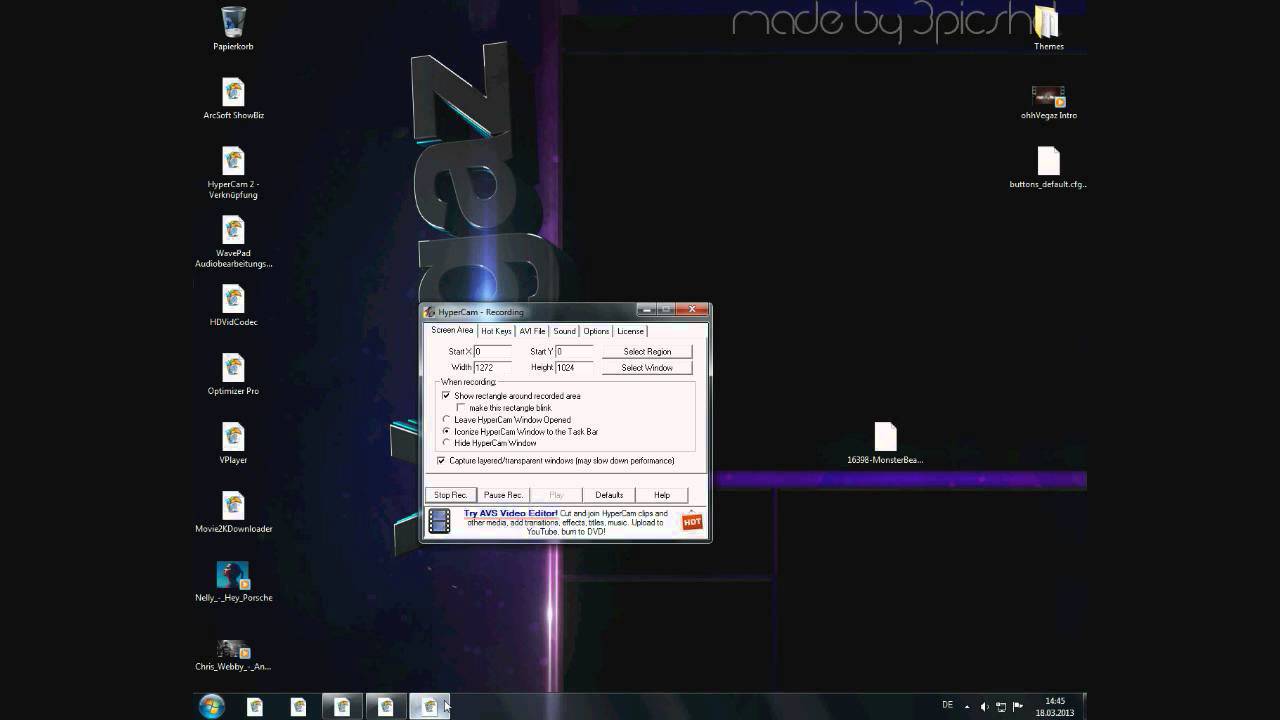Click the Start X input field

click(x=493, y=352)
